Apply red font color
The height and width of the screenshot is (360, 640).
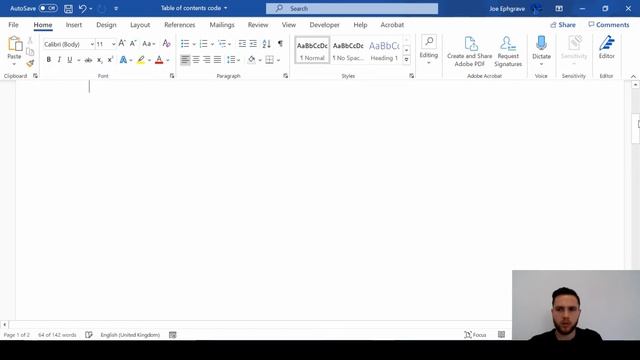159,60
